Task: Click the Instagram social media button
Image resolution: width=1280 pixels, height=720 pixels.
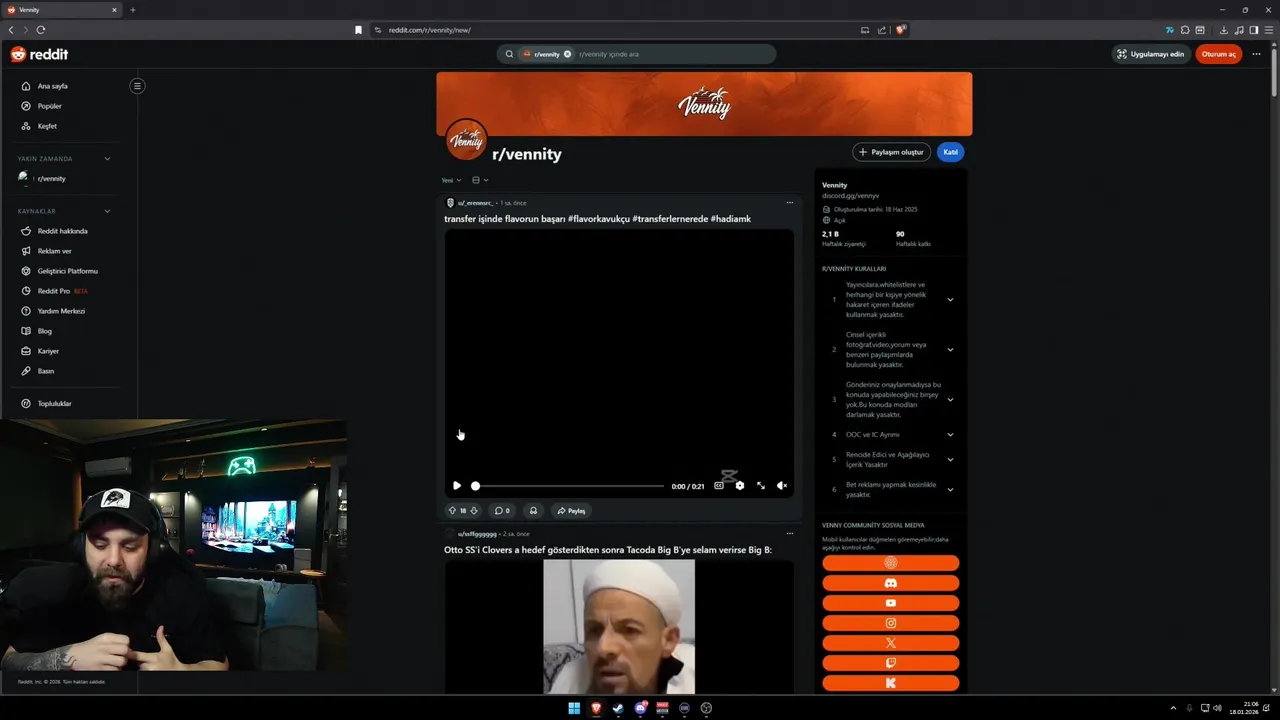Action: [x=890, y=623]
